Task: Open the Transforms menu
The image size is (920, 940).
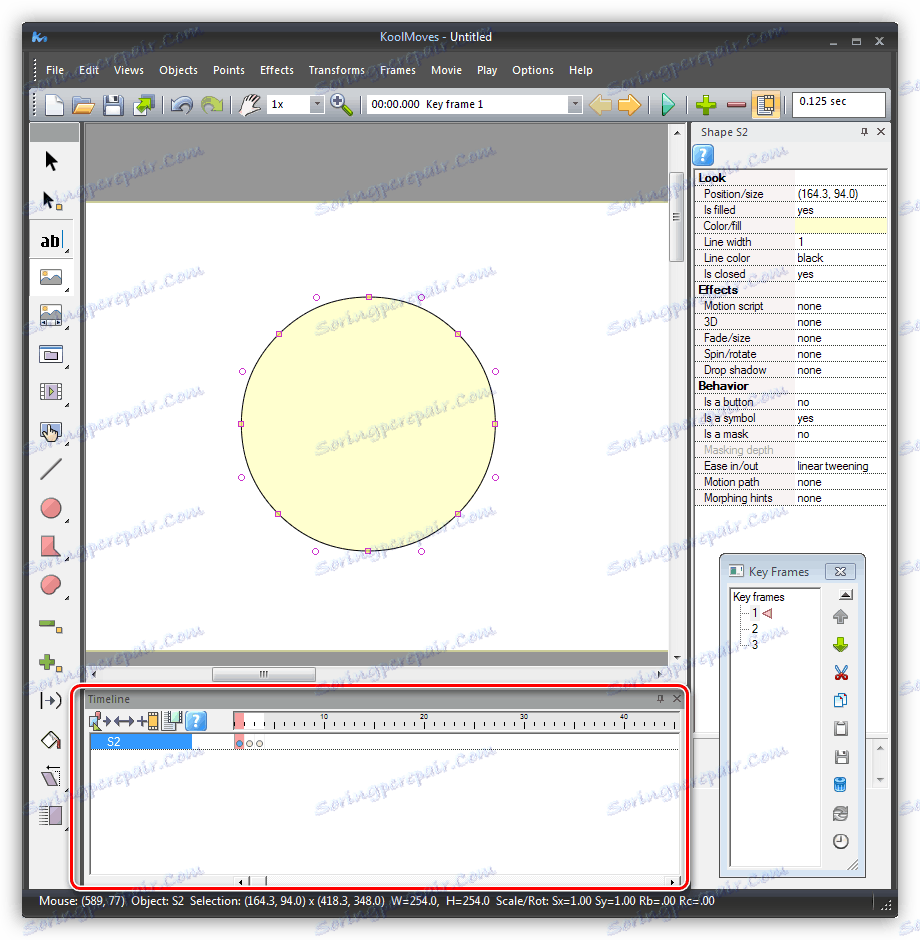Action: pyautogui.click(x=336, y=70)
